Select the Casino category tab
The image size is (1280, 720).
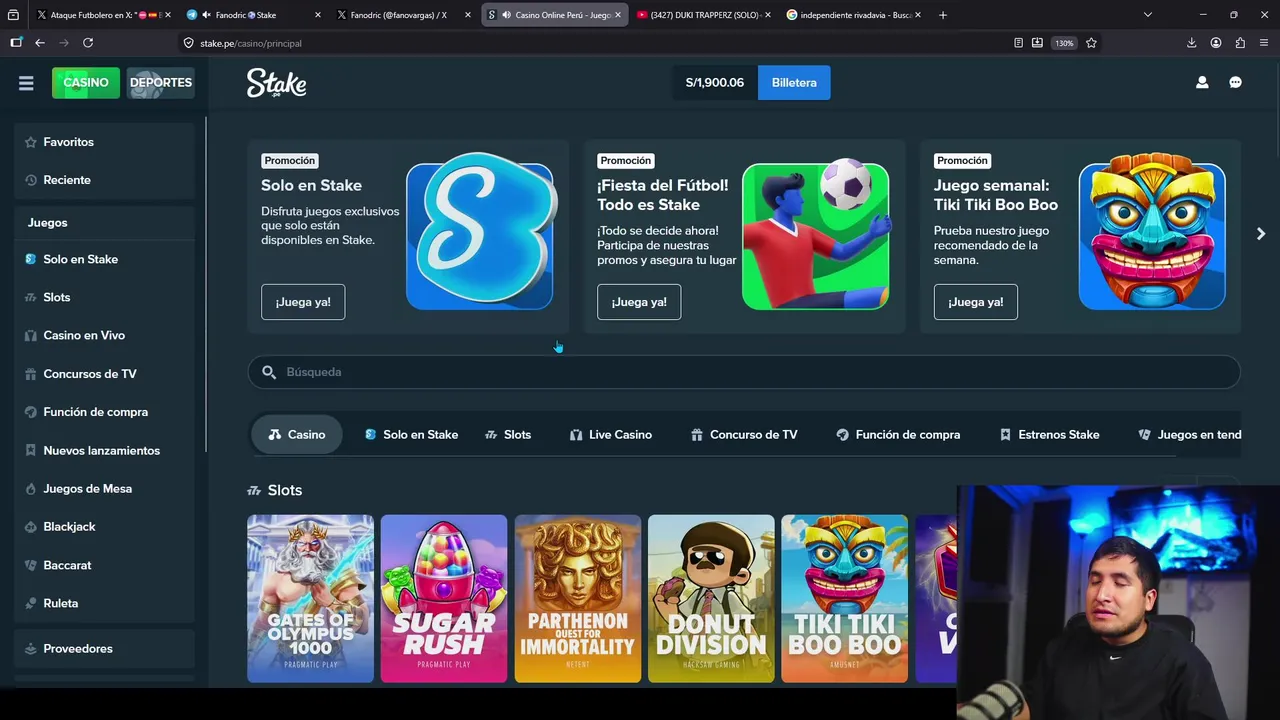click(297, 435)
